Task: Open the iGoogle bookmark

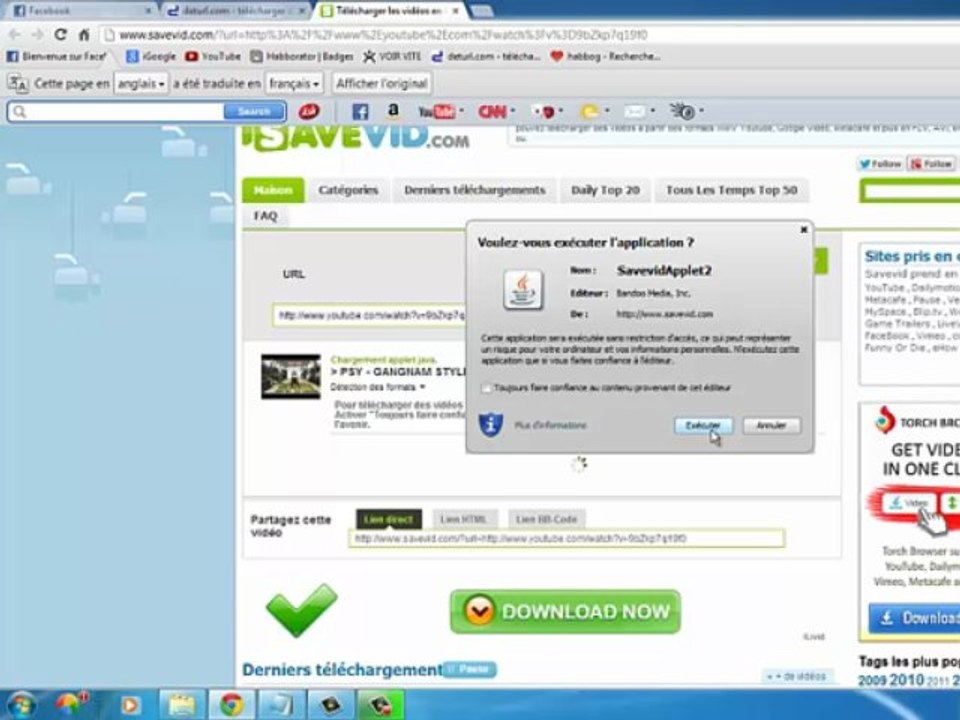Action: (x=151, y=56)
